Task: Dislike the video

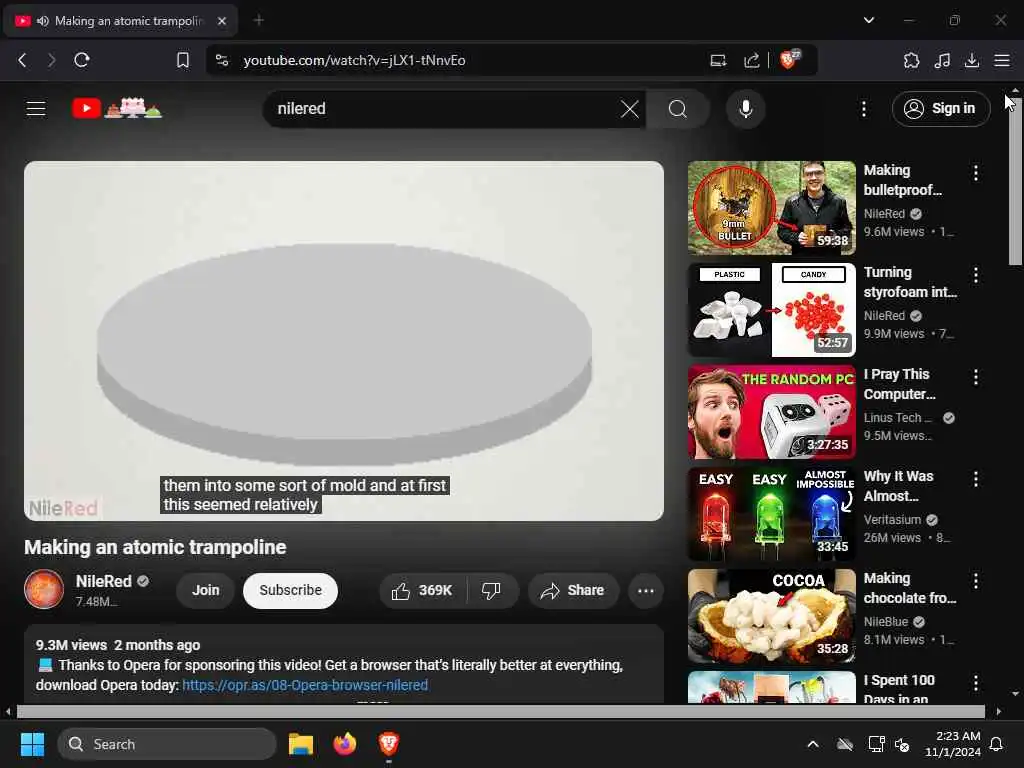Action: pos(492,590)
